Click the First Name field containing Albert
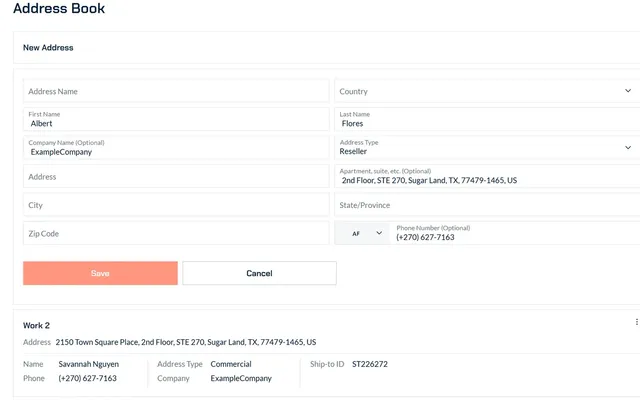Screen dimensions: 640x400 tap(176, 119)
